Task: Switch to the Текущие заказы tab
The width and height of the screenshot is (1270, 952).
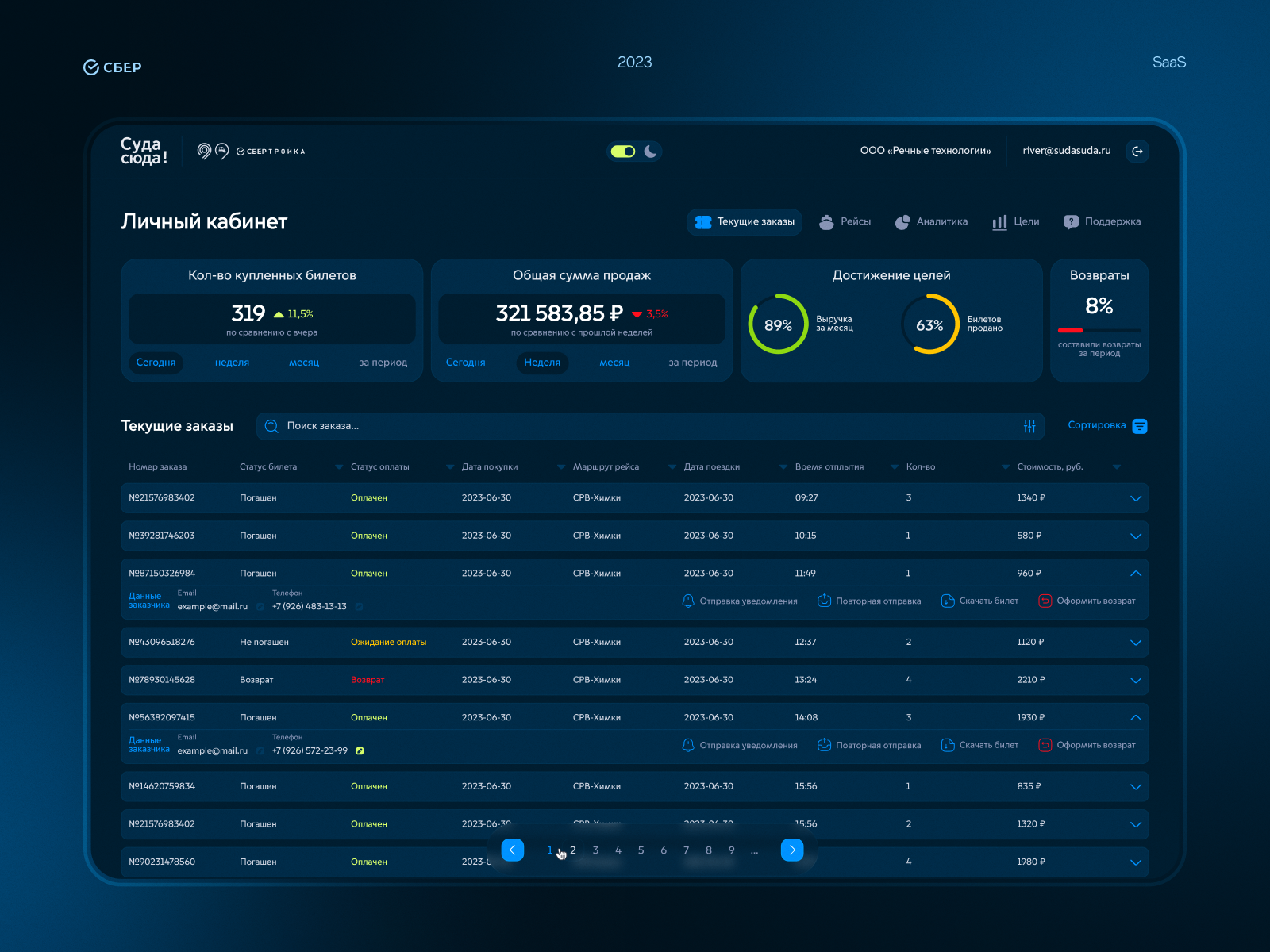Action: (744, 222)
